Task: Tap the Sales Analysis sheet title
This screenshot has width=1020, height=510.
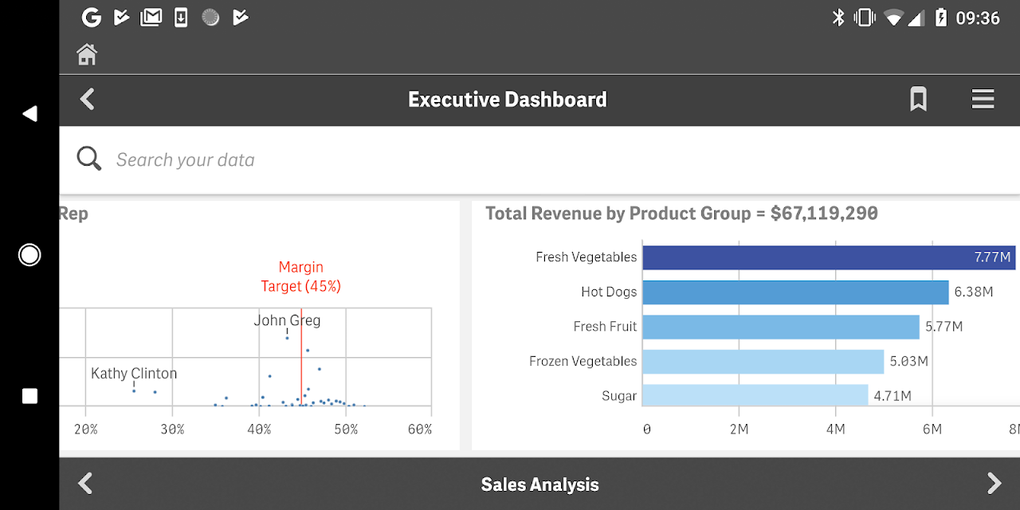Action: tap(539, 485)
